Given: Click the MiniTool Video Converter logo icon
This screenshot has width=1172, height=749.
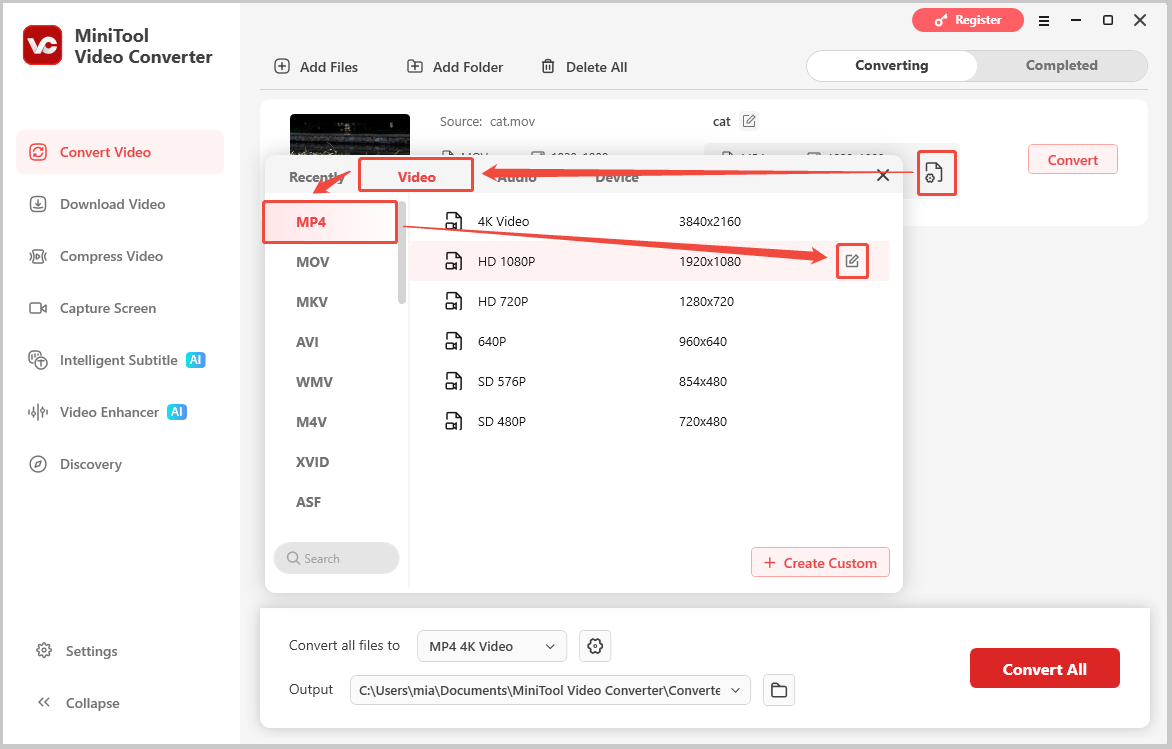Looking at the screenshot, I should (x=43, y=46).
